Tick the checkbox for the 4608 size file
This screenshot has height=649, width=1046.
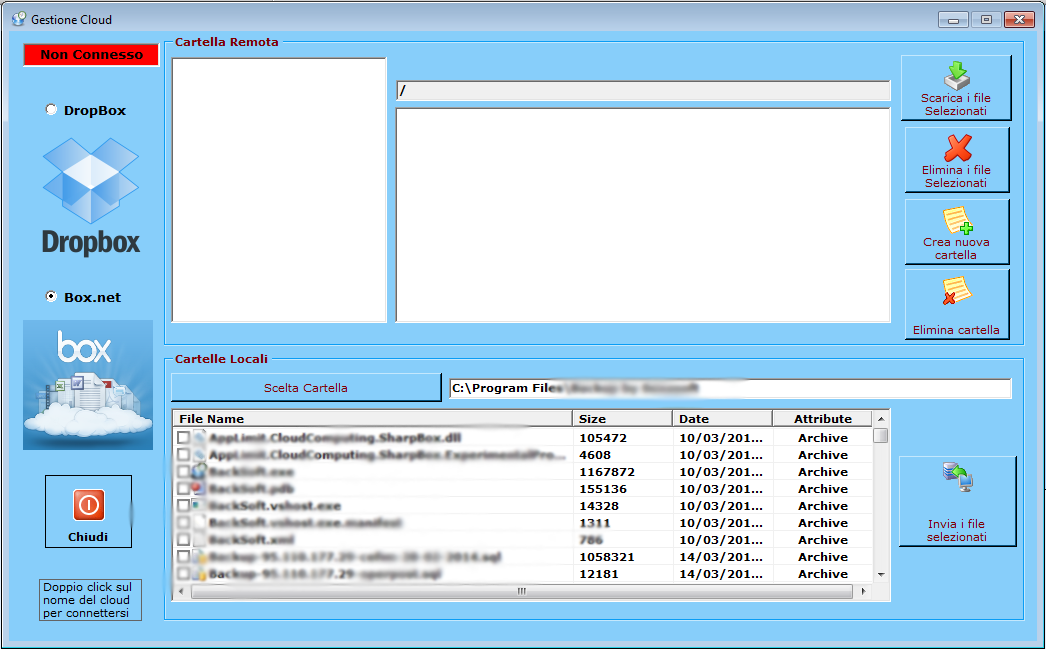click(x=183, y=455)
